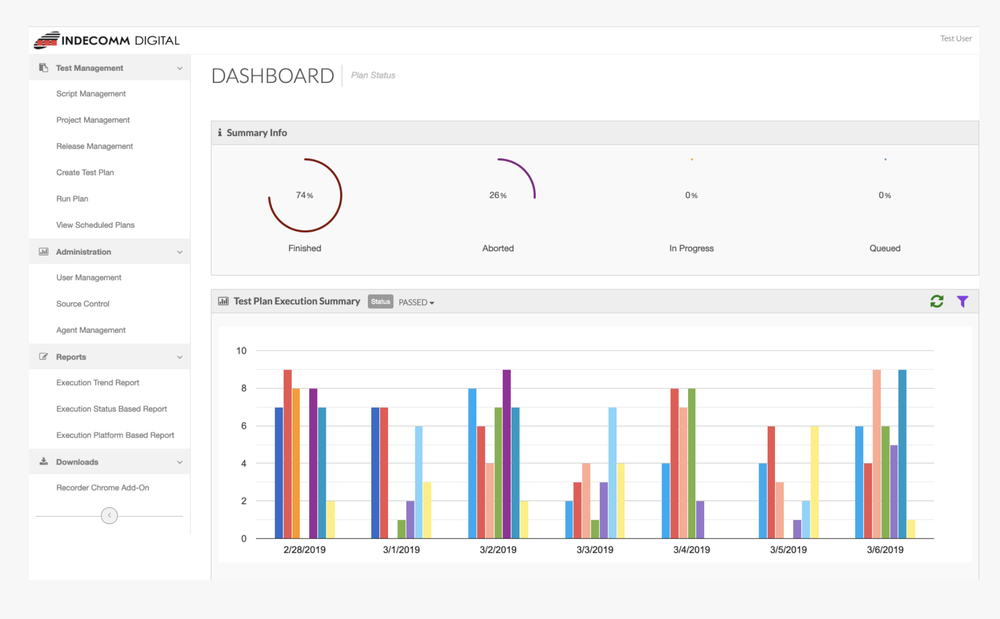This screenshot has width=1000, height=619.
Task: Click the bar chart icon beside Test Plan Execution Summary
Action: (x=223, y=301)
